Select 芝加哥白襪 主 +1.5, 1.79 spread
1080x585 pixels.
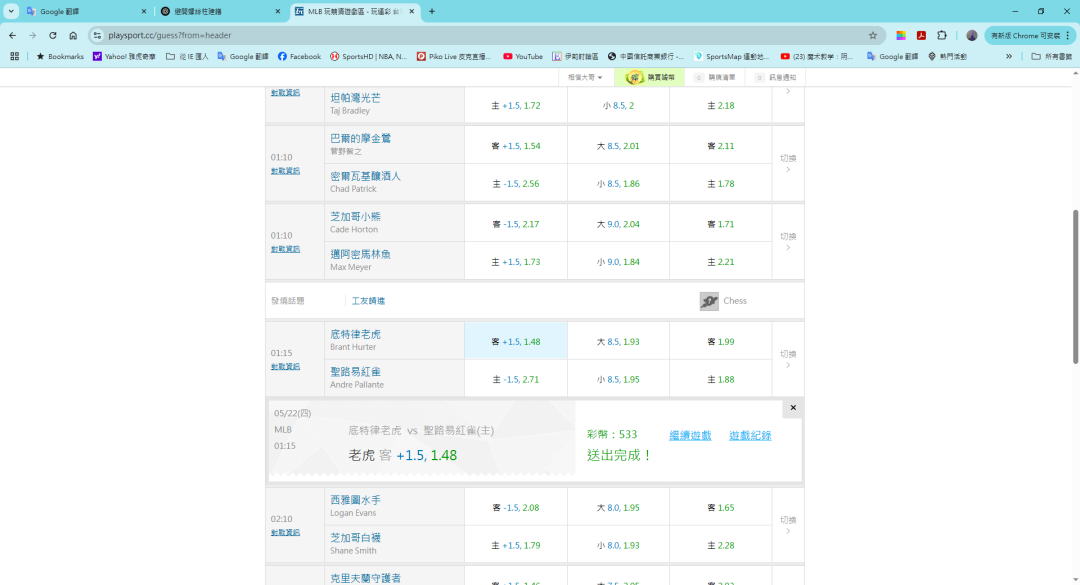point(516,545)
